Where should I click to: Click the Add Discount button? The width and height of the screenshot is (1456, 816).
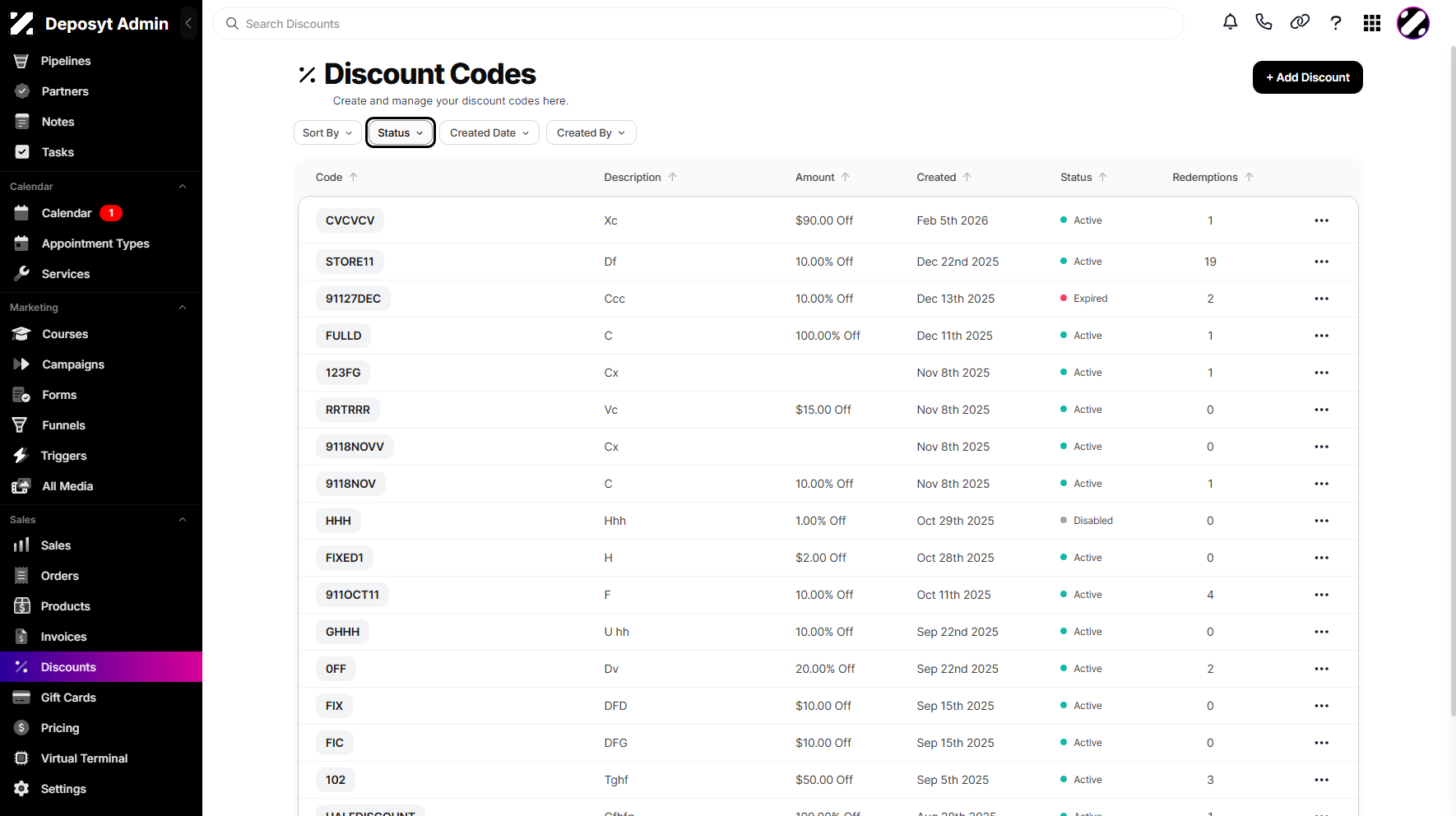[1308, 77]
